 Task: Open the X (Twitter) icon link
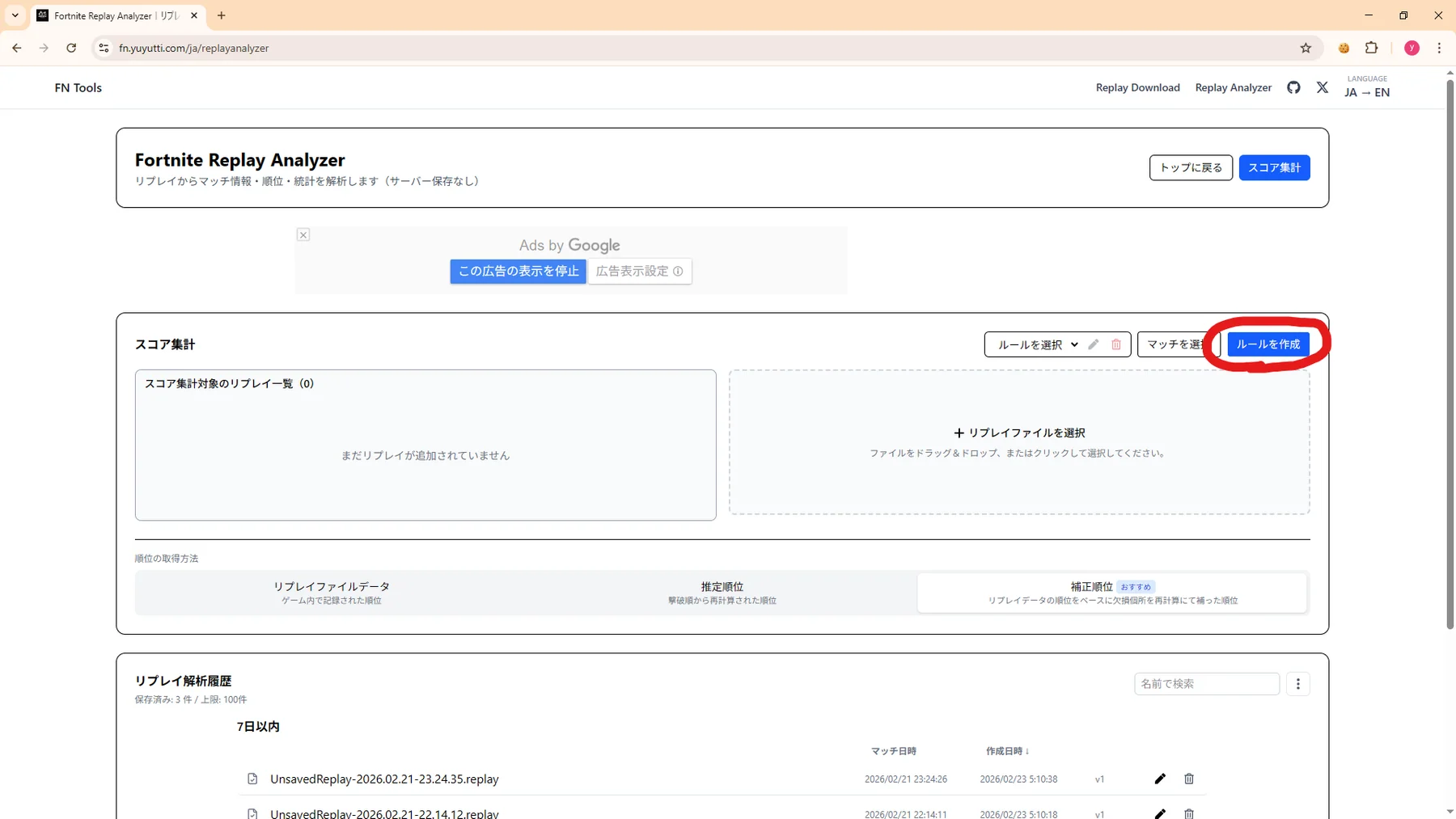pyautogui.click(x=1322, y=87)
